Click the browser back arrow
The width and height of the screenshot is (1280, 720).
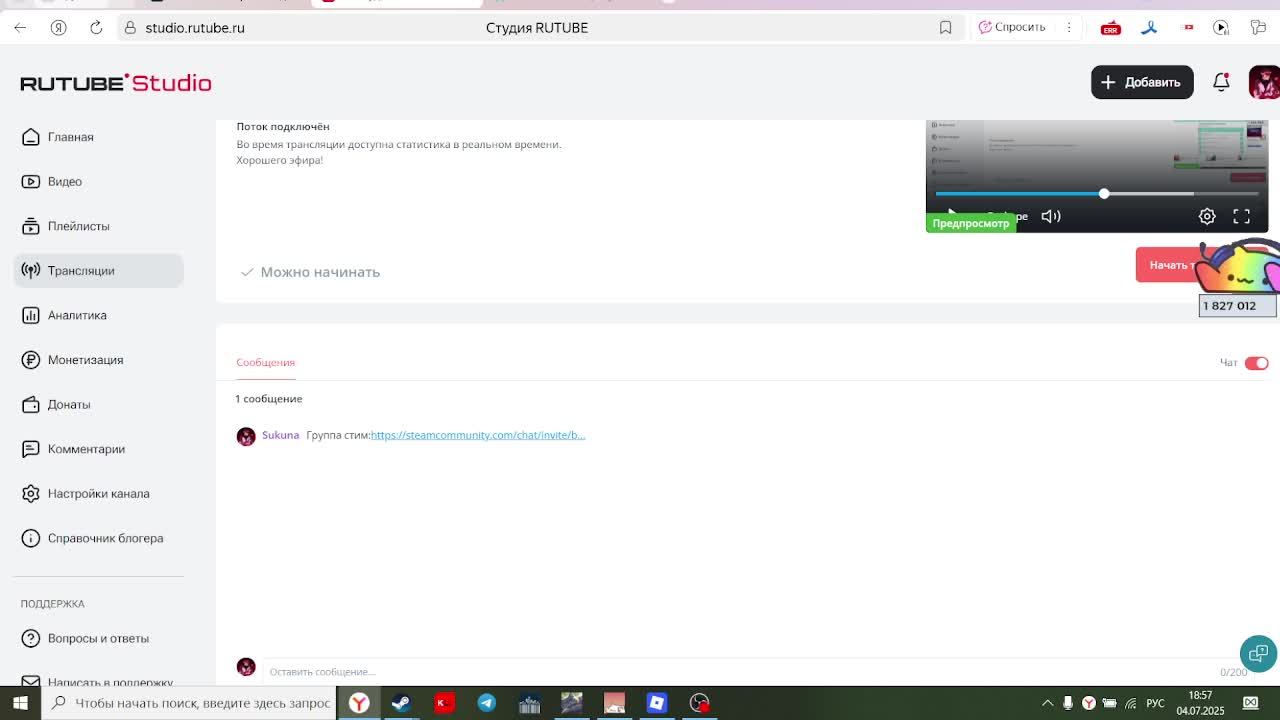20,27
